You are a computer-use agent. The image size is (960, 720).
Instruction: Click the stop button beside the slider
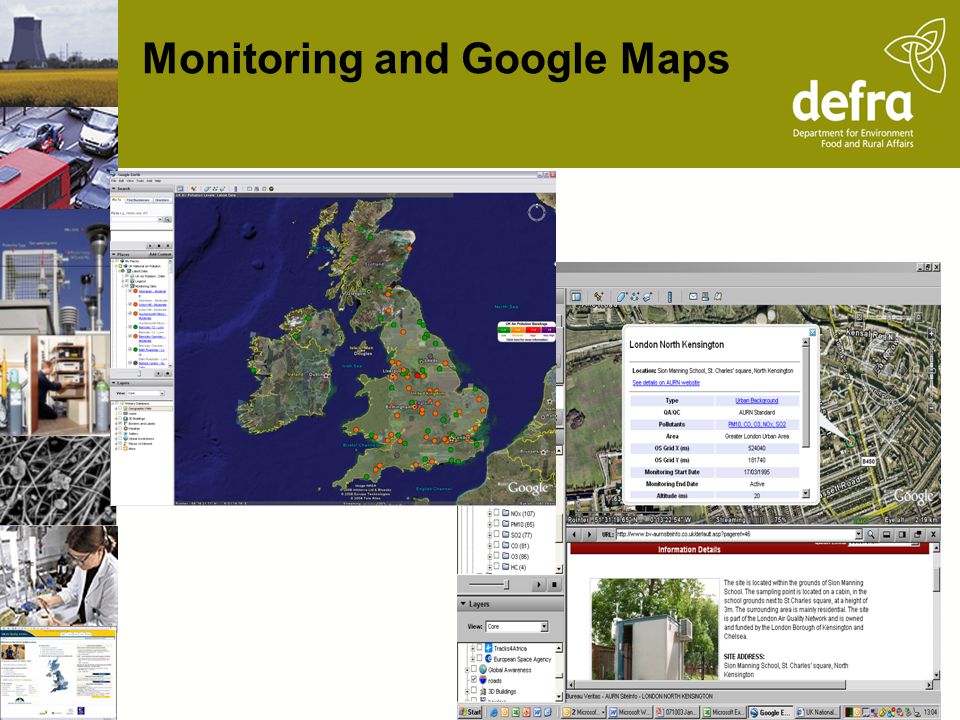click(x=554, y=585)
